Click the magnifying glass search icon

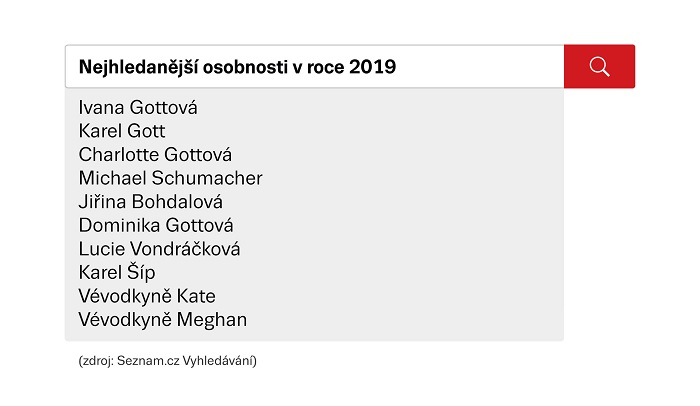pos(599,66)
